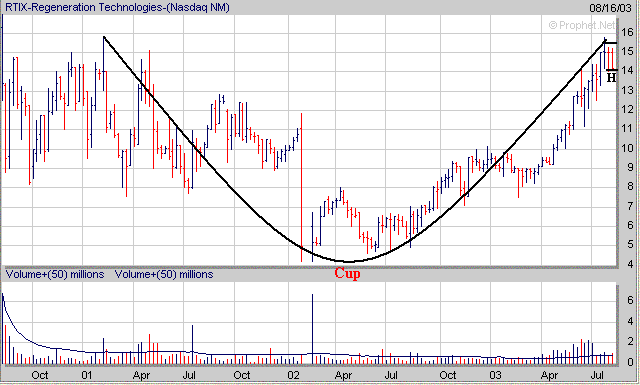640x385 pixels.
Task: Click price axis value 7
Action: (x=630, y=206)
